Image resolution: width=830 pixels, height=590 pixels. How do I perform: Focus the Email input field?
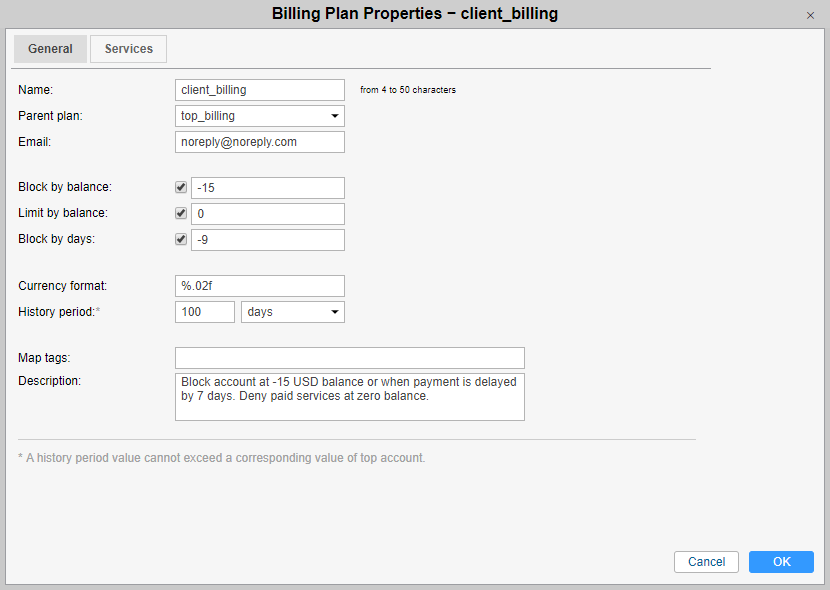pyautogui.click(x=260, y=142)
